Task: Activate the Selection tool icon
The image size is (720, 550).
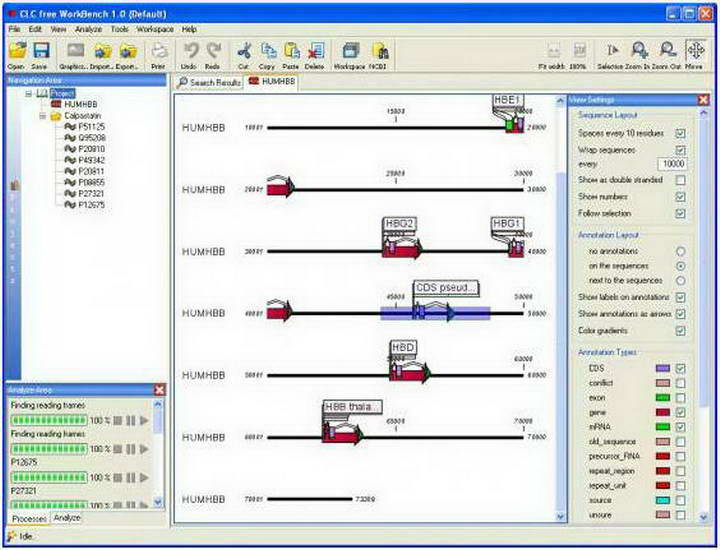Action: [613, 51]
